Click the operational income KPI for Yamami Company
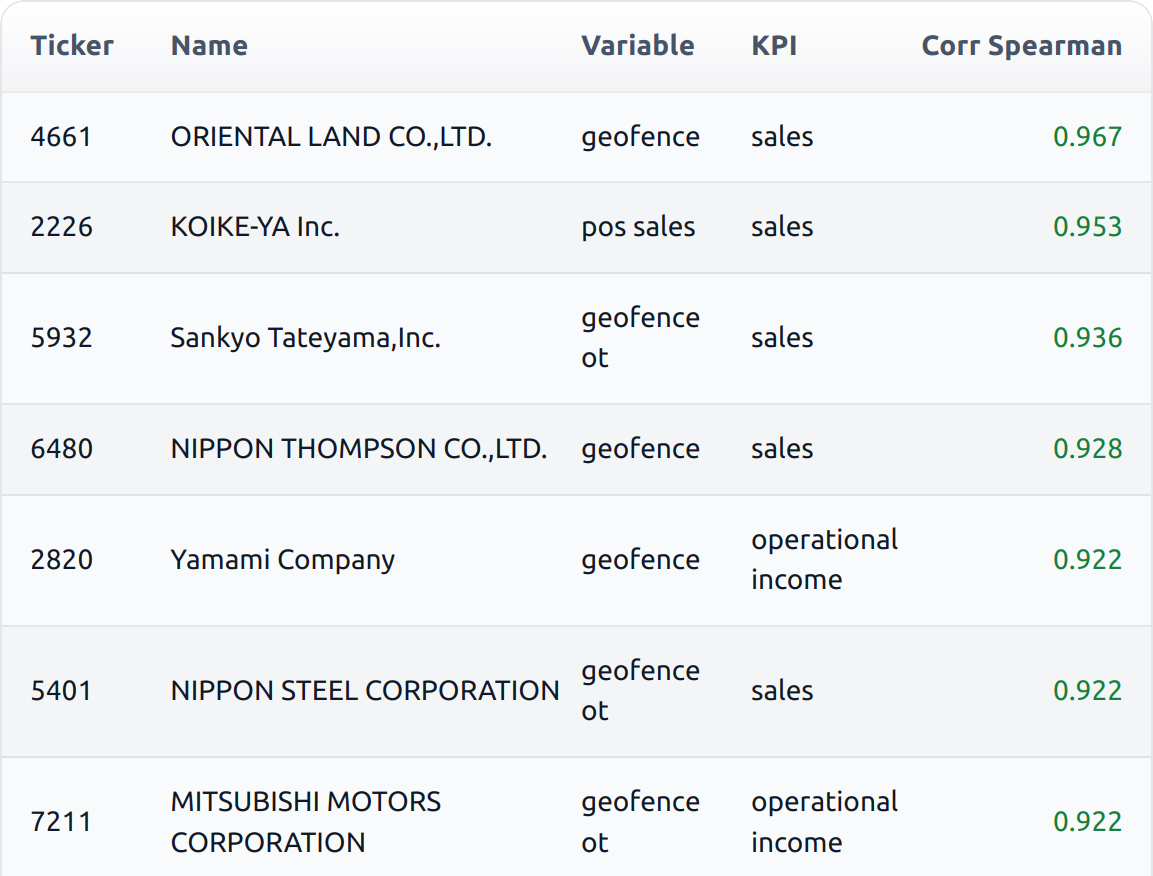The width and height of the screenshot is (1153, 876). pyautogui.click(x=823, y=560)
